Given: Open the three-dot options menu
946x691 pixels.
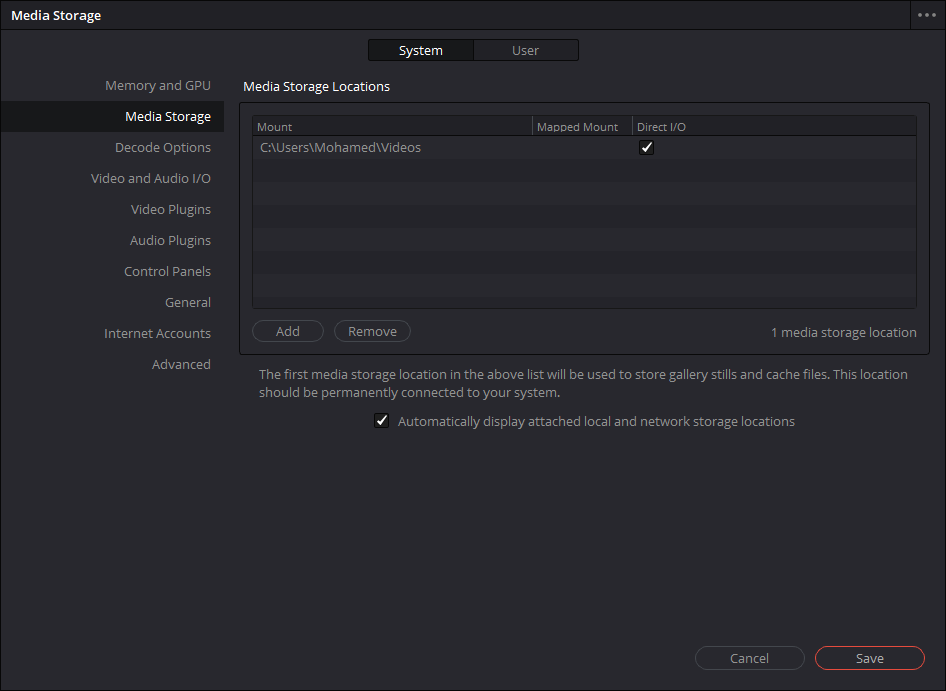Looking at the screenshot, I should tap(927, 15).
